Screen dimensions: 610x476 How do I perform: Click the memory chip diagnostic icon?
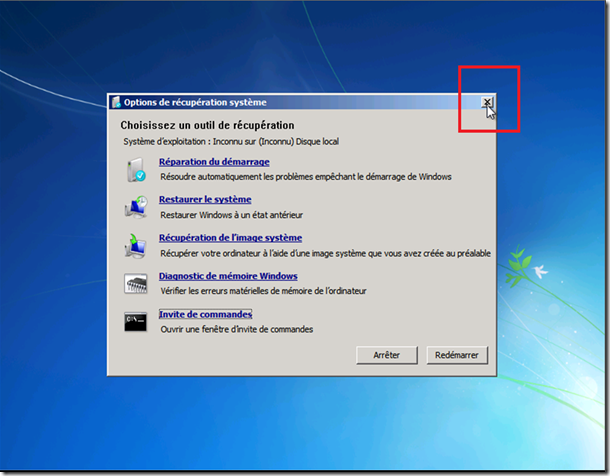[x=135, y=284]
